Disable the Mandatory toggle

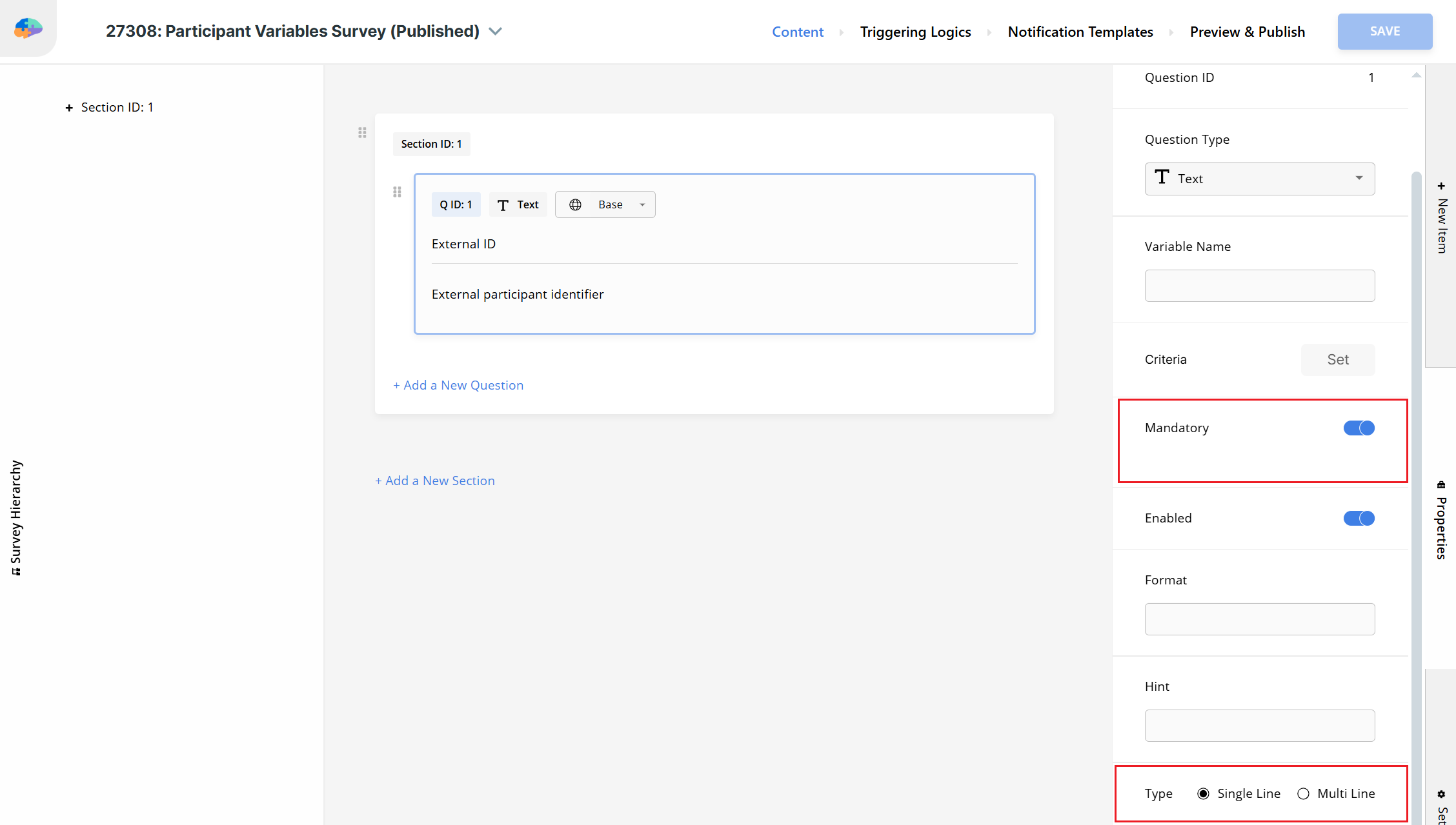coord(1359,428)
